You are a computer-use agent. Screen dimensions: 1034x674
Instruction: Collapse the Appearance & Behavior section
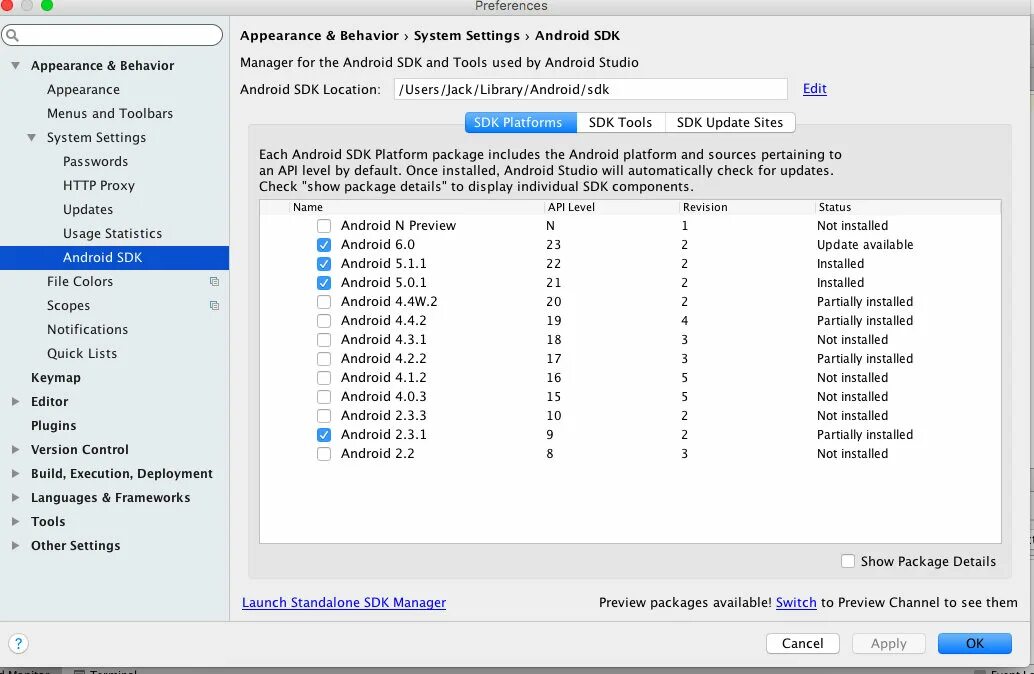(15, 65)
